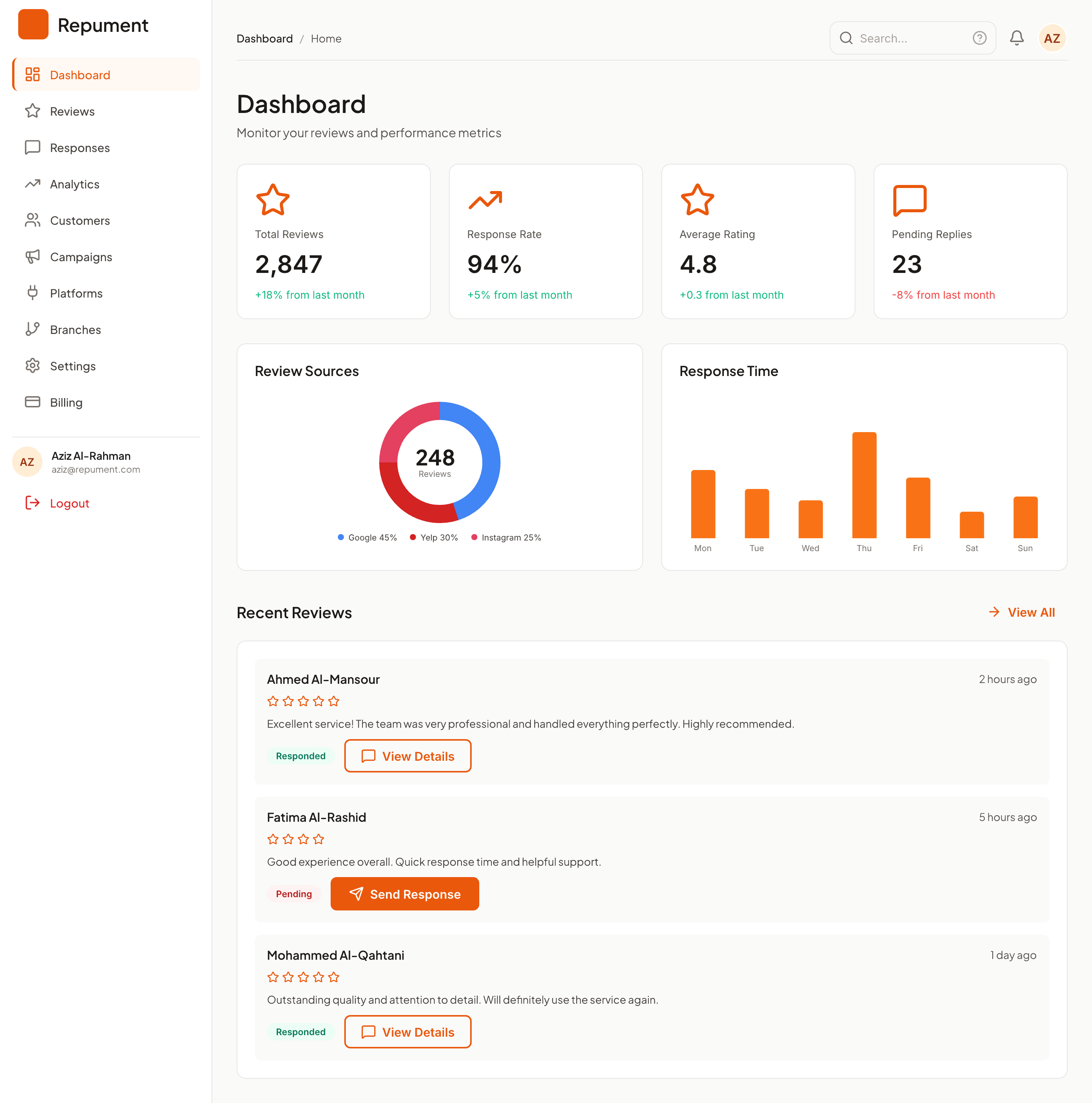Click the Instagram 25% legend dot

click(474, 537)
